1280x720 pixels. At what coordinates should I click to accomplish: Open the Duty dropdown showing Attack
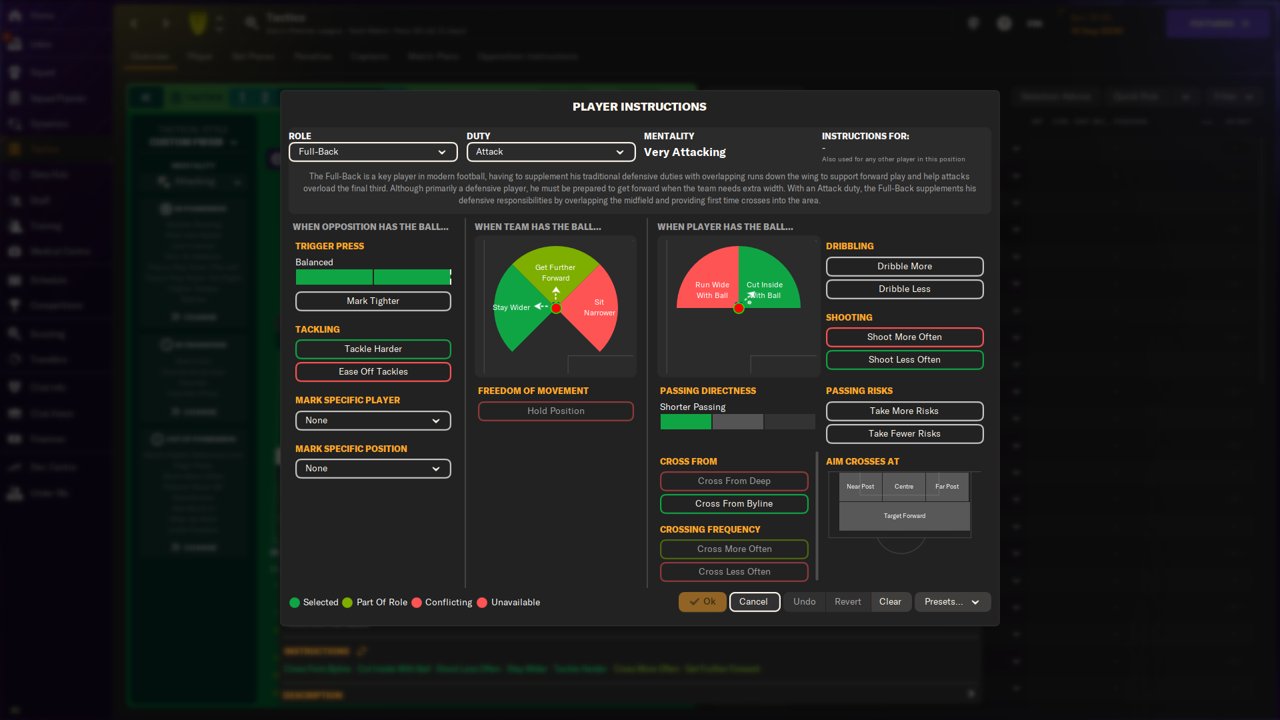(x=551, y=152)
